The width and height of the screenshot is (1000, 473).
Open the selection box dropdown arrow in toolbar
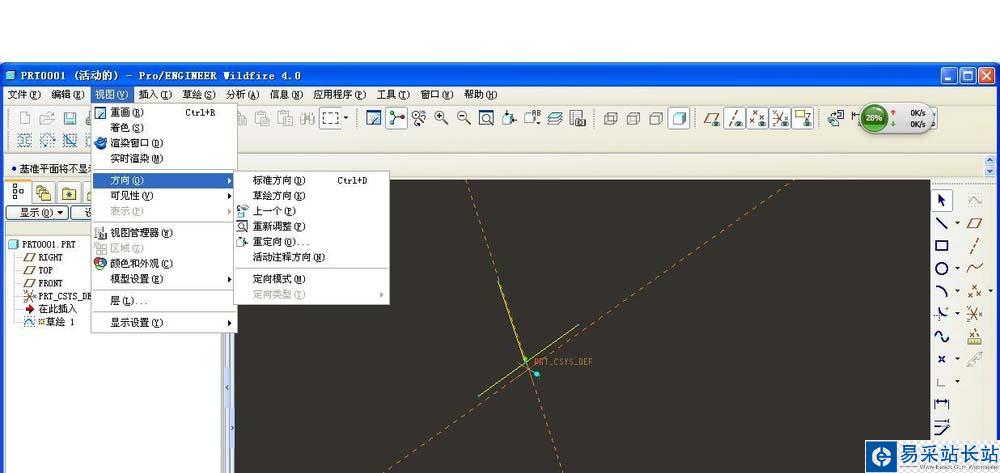pyautogui.click(x=346, y=118)
